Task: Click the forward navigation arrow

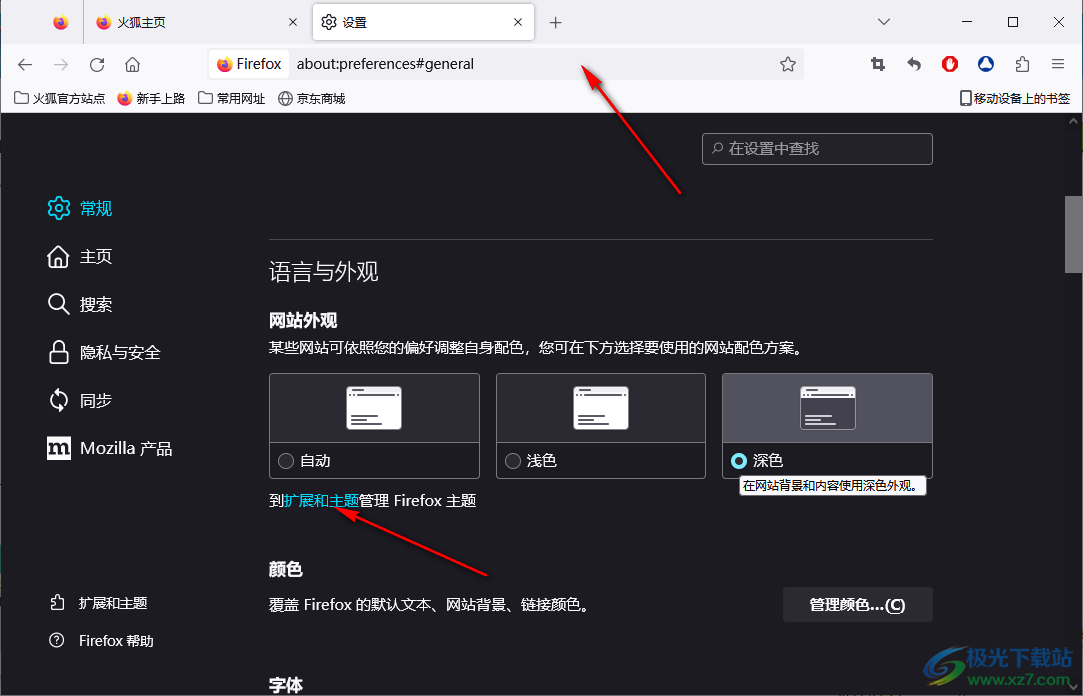Action: (x=61, y=64)
